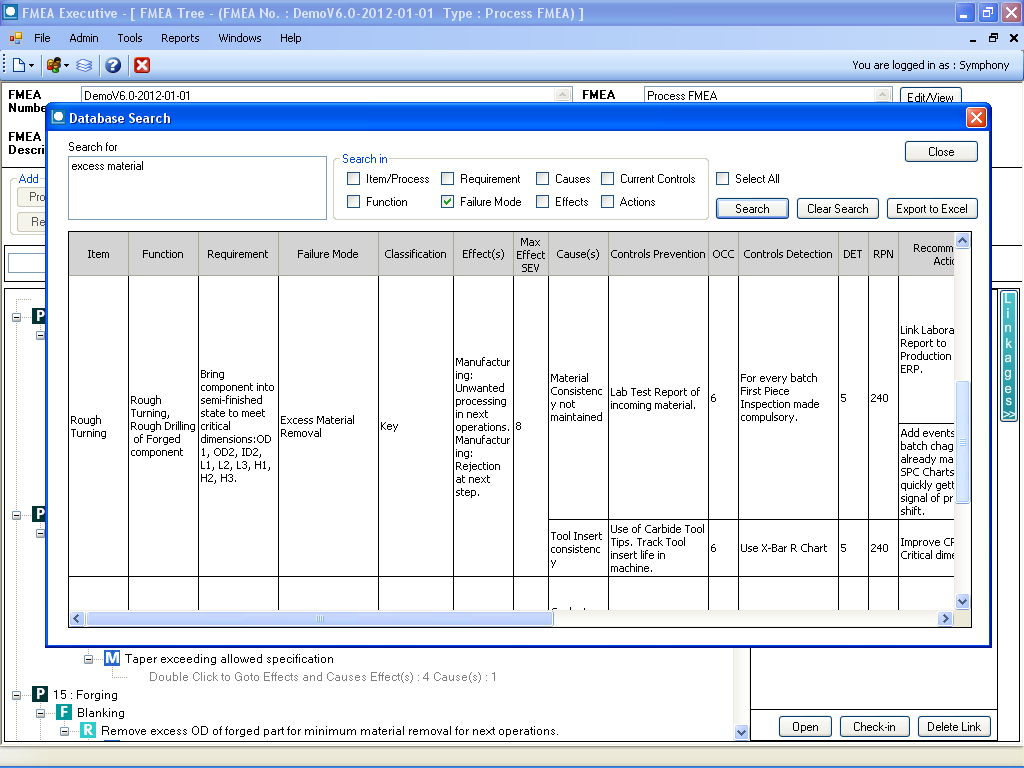The image size is (1024, 768).
Task: Click the Search button
Action: [x=752, y=208]
